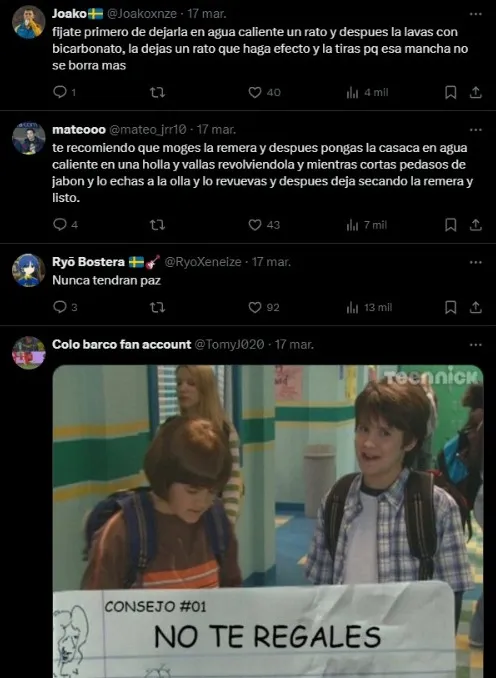Retweet Joako's bicarbonato tweet
Image resolution: width=496 pixels, height=678 pixels.
157,92
